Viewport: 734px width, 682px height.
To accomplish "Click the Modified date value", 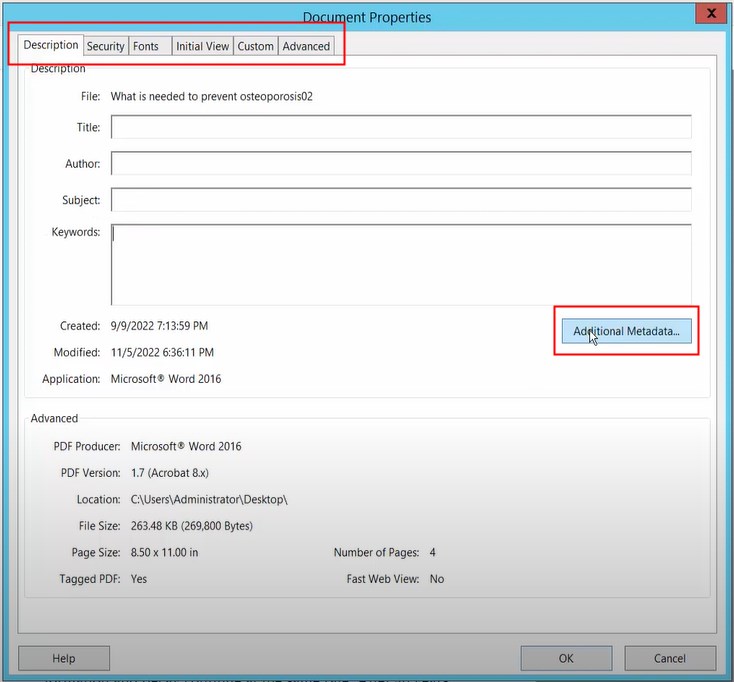I will click(x=162, y=352).
